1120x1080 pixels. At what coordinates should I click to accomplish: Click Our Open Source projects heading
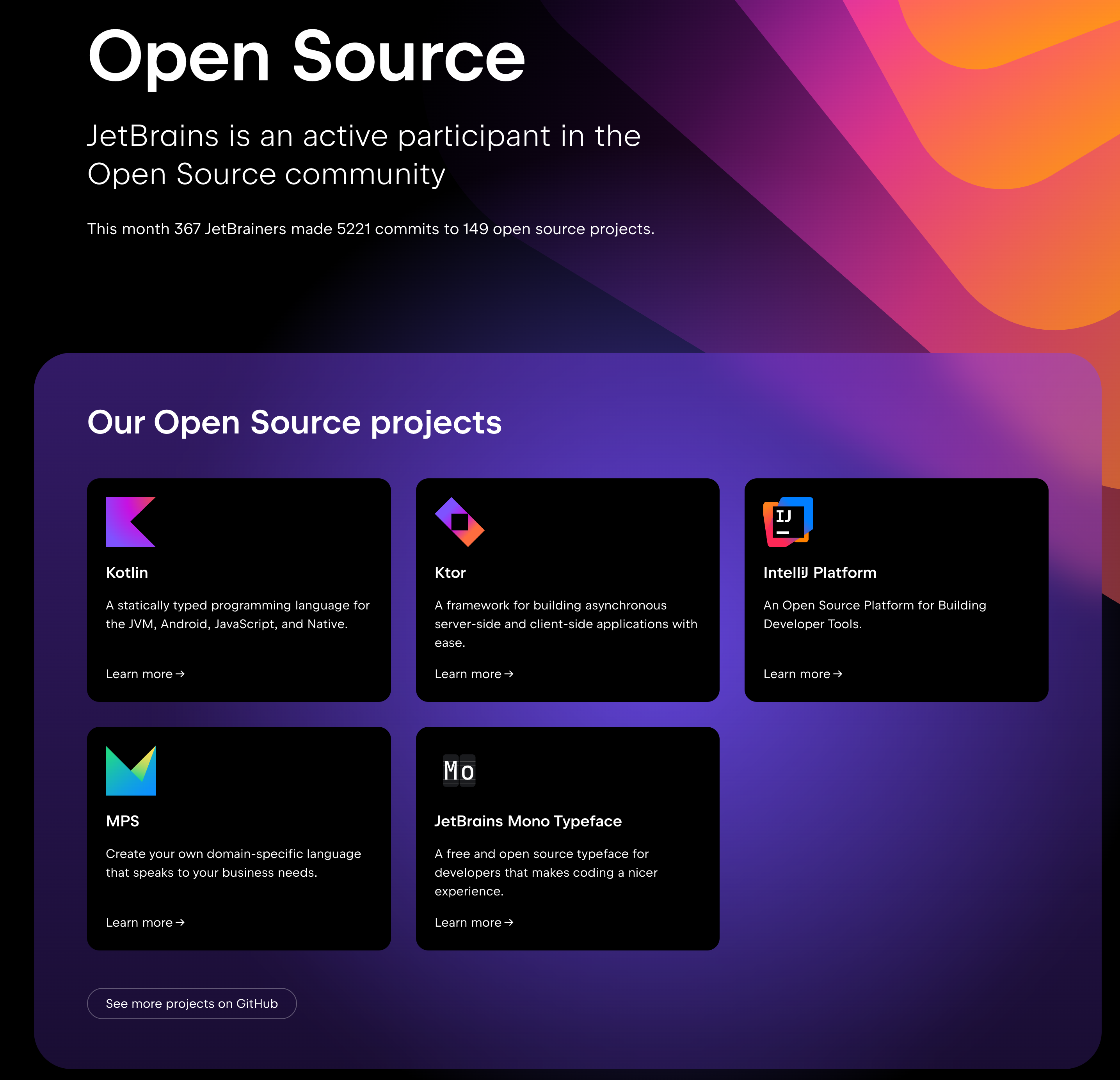(x=294, y=422)
